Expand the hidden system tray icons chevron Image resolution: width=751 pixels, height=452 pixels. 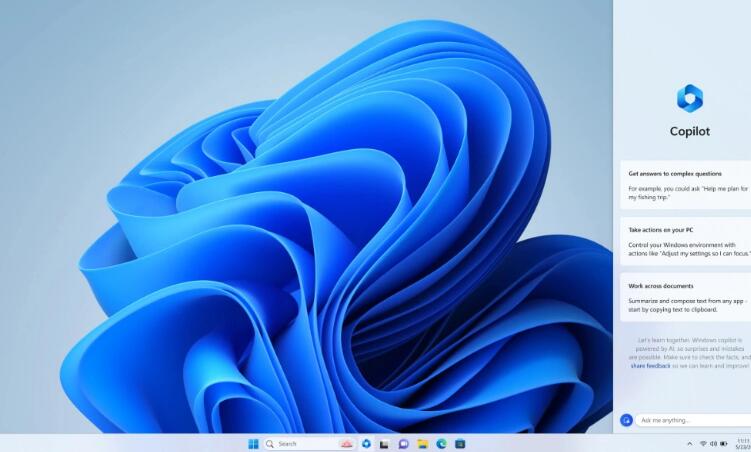689,443
